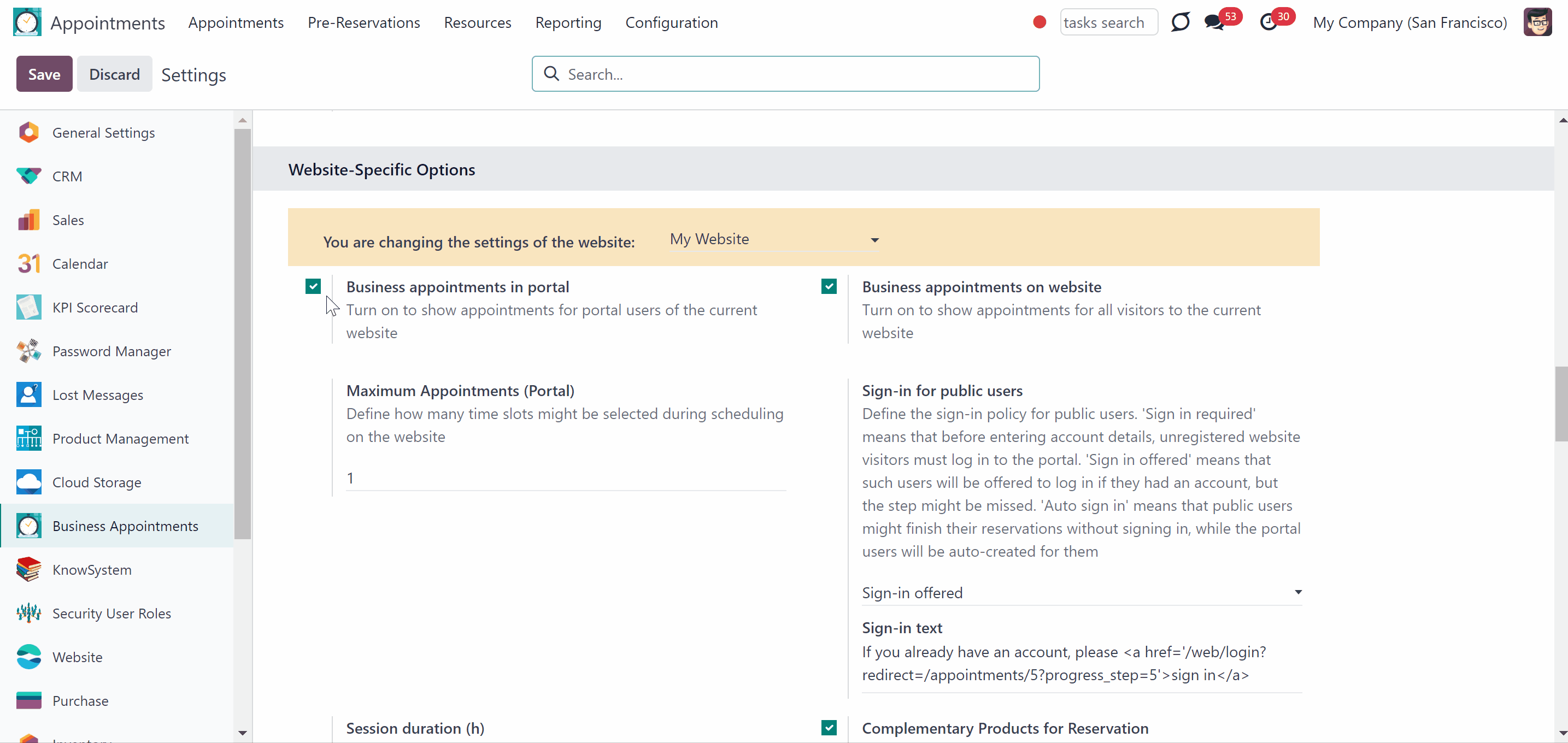This screenshot has height=743, width=1568.
Task: Click the Session duration (h) label
Action: [x=415, y=728]
